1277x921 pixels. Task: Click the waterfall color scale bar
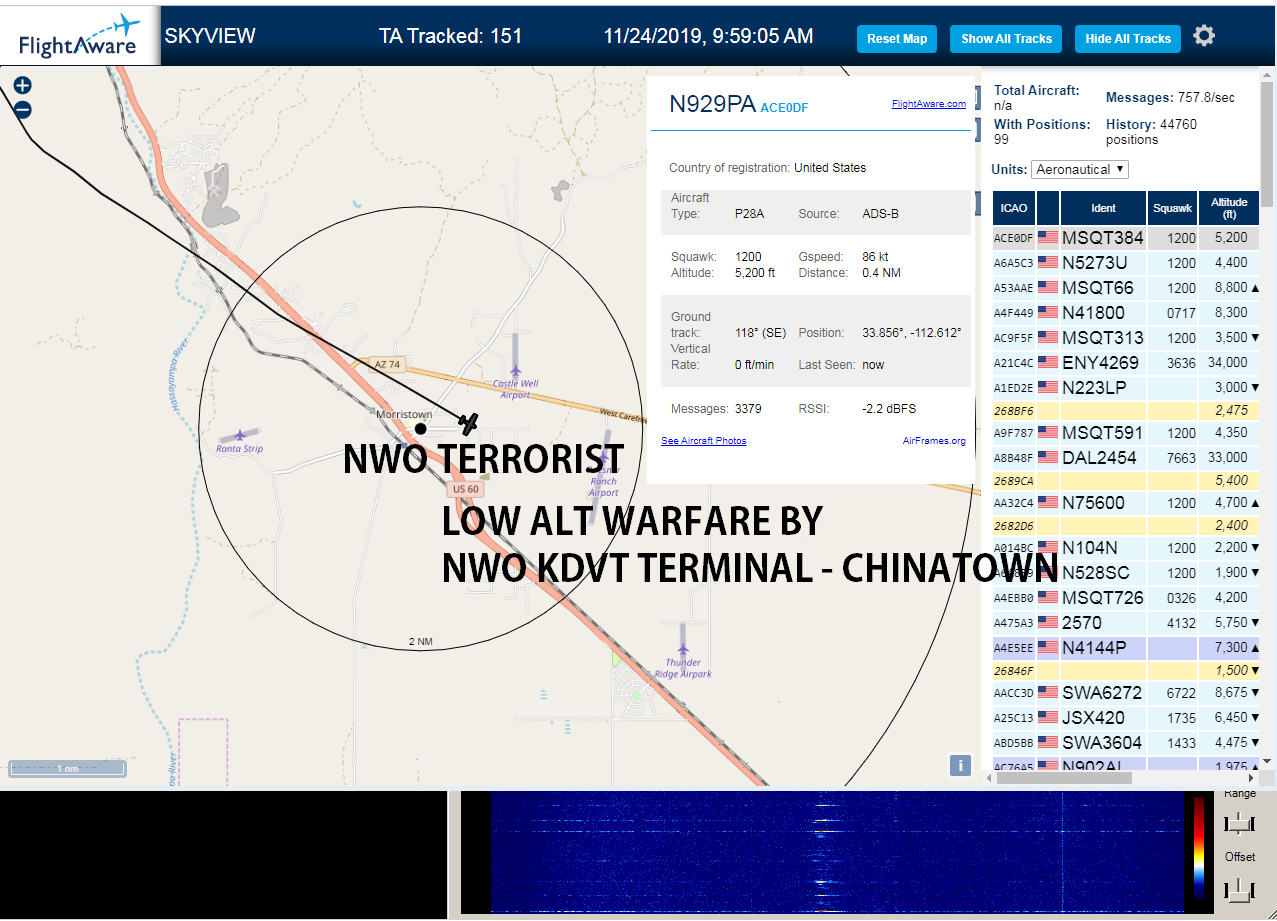(x=1198, y=850)
